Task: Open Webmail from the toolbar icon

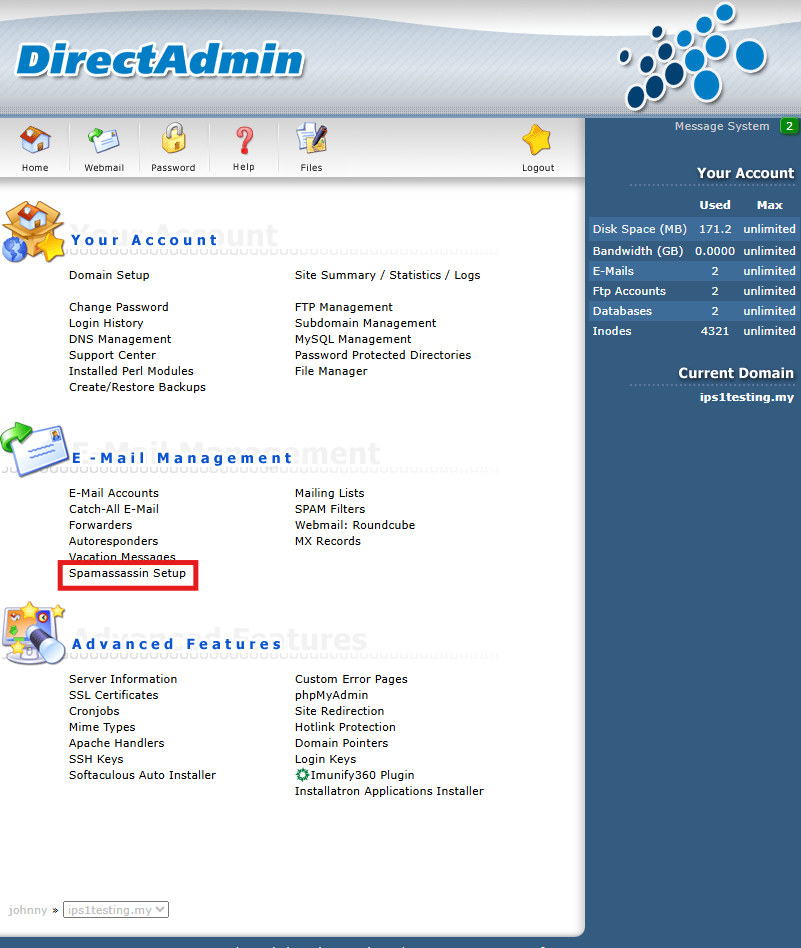Action: (103, 141)
